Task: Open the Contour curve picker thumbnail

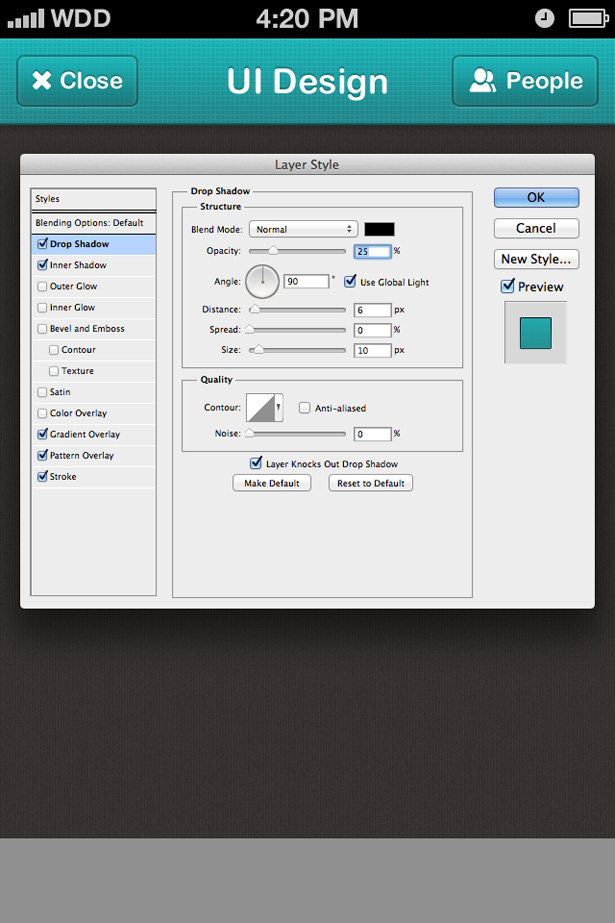Action: [261, 407]
